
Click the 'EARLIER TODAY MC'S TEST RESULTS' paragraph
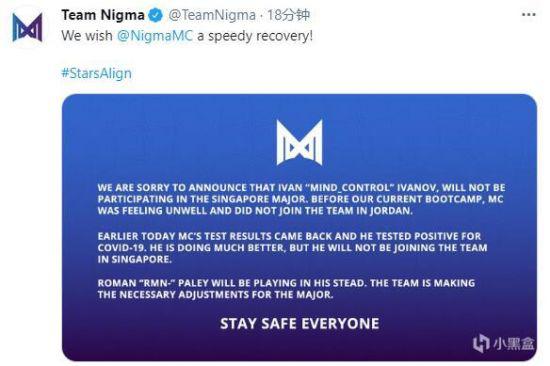click(x=293, y=248)
